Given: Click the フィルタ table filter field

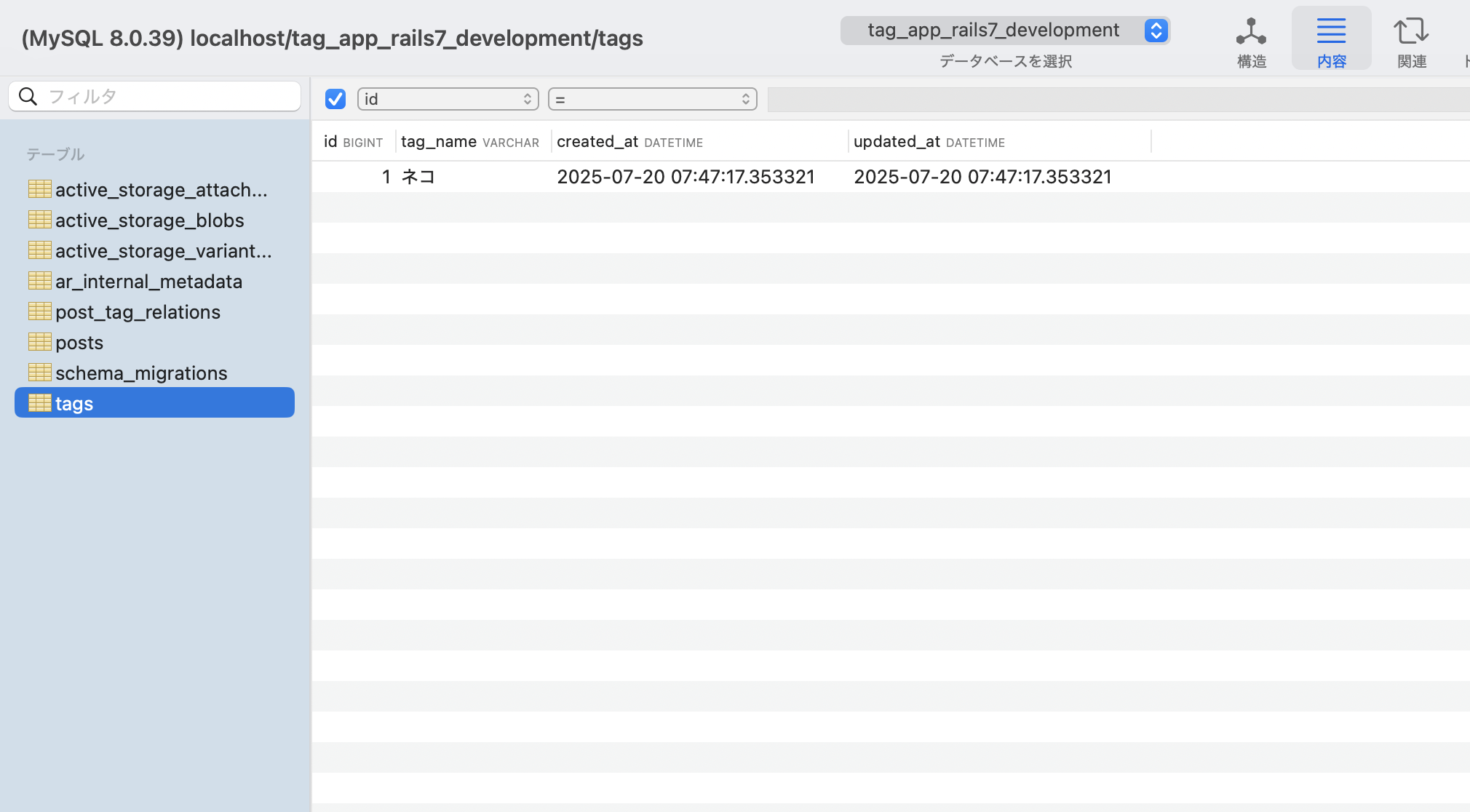Looking at the screenshot, I should pyautogui.click(x=167, y=96).
